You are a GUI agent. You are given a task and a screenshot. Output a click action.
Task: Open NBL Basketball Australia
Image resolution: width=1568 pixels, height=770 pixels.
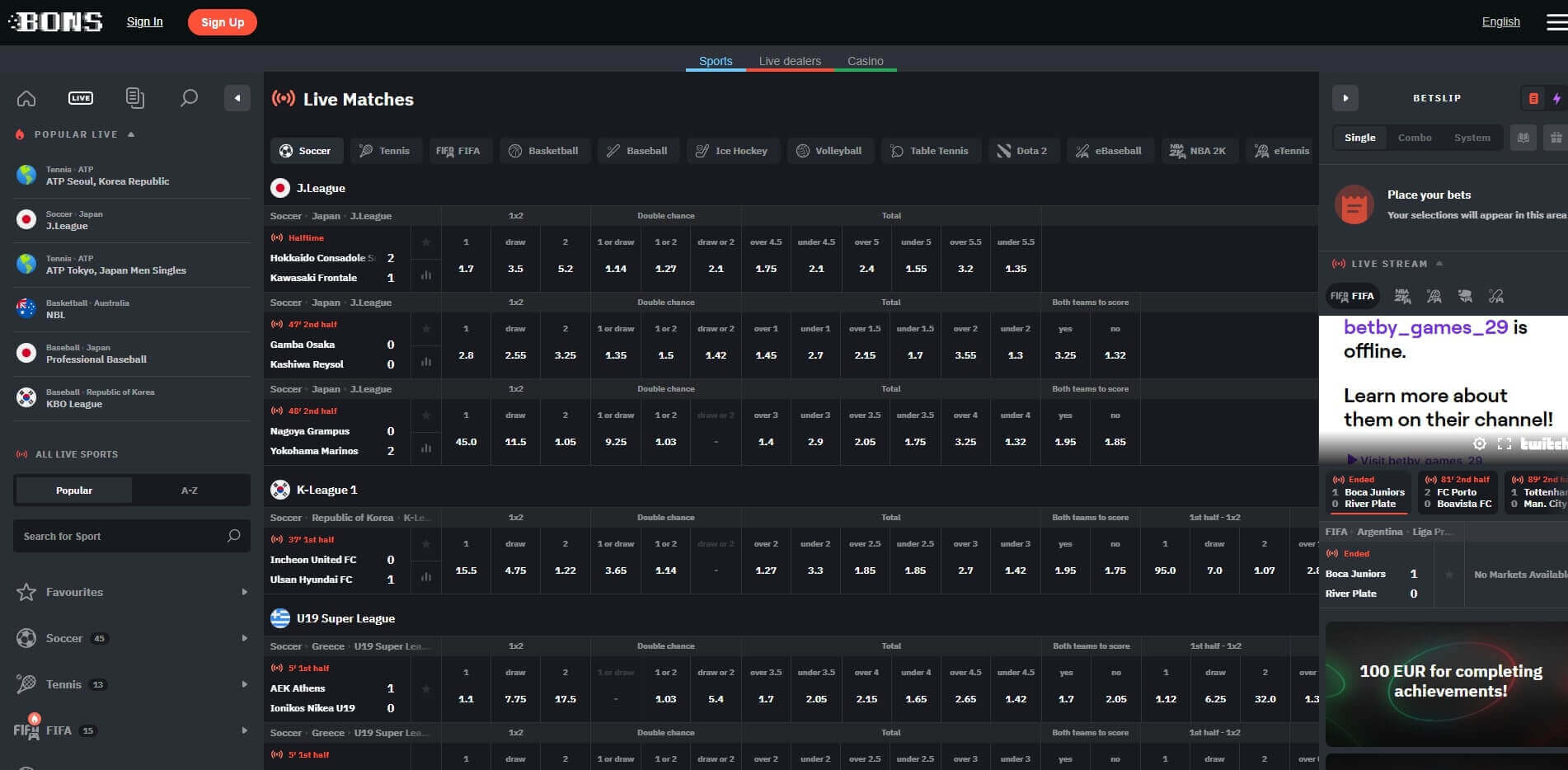coord(132,309)
